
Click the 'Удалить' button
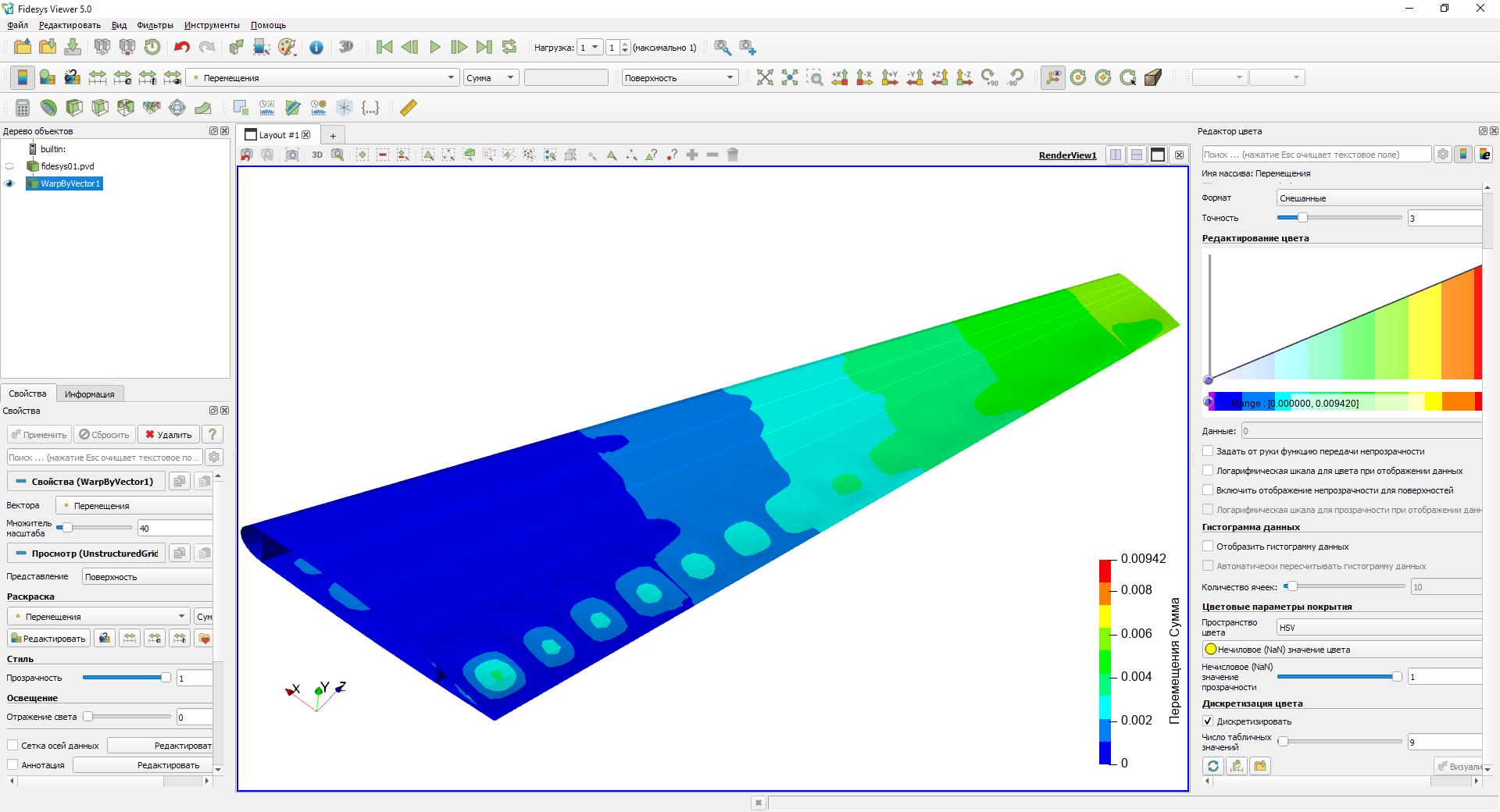click(x=169, y=435)
